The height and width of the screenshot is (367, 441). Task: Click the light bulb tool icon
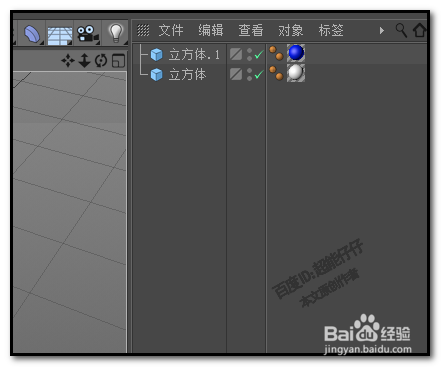(x=116, y=33)
